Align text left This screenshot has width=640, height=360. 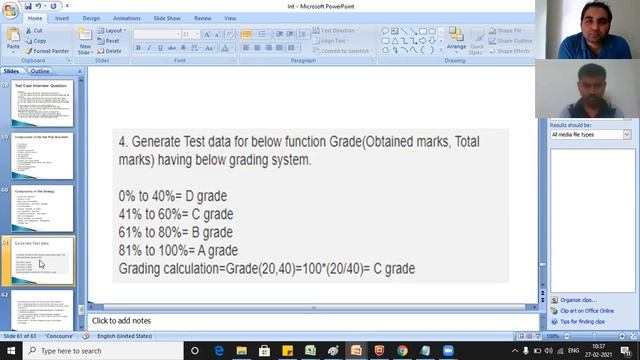[x=246, y=48]
